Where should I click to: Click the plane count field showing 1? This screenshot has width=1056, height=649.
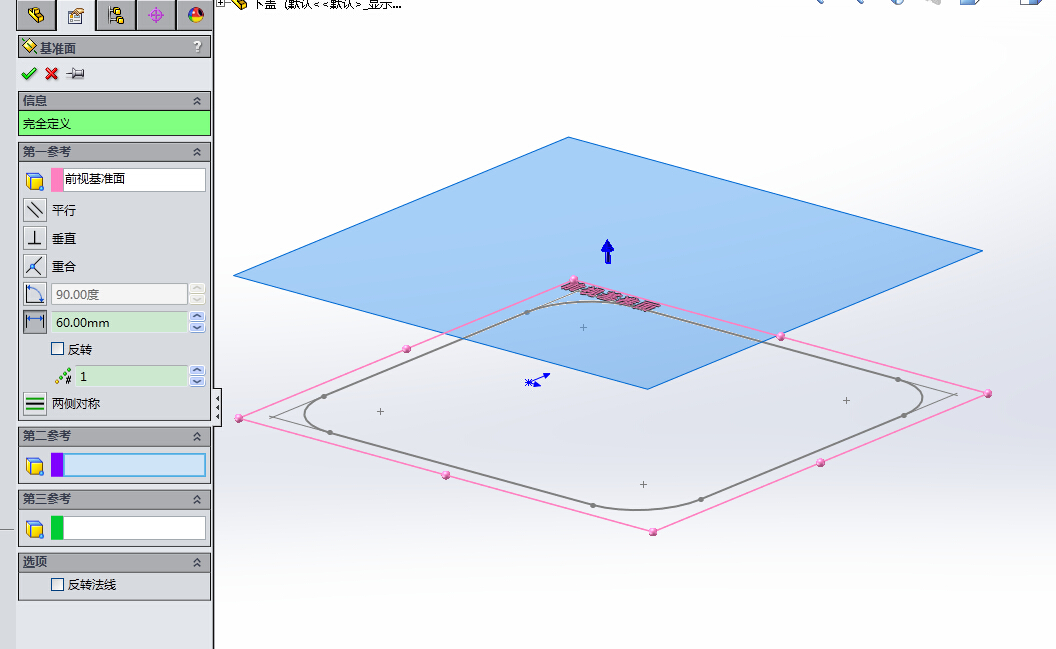(131, 376)
